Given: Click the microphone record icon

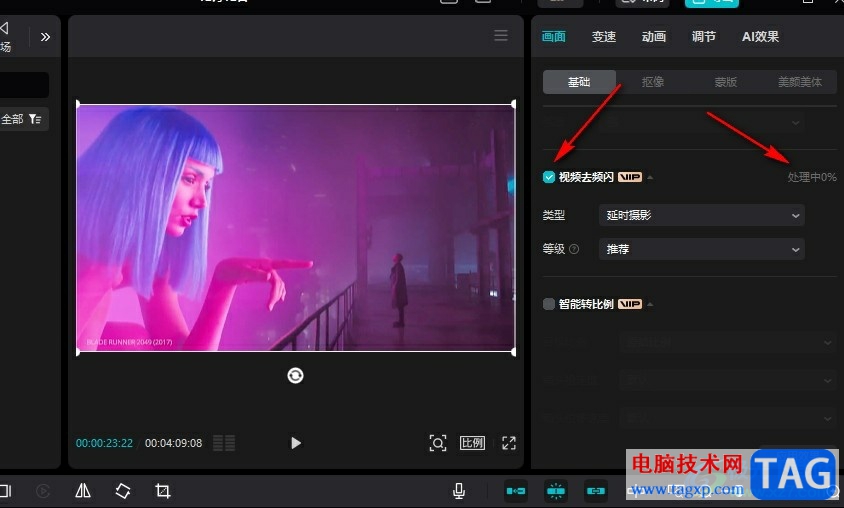Looking at the screenshot, I should (x=459, y=490).
